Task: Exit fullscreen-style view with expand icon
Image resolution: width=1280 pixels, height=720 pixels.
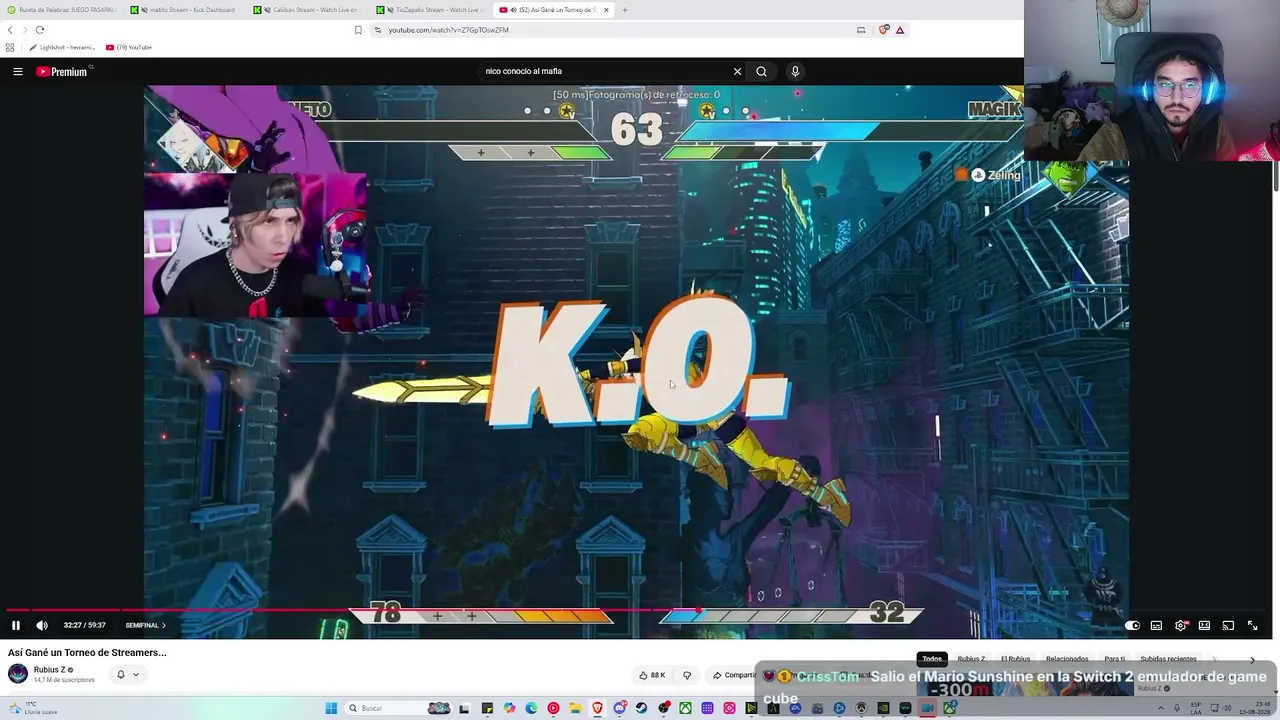Action: [x=1252, y=625]
